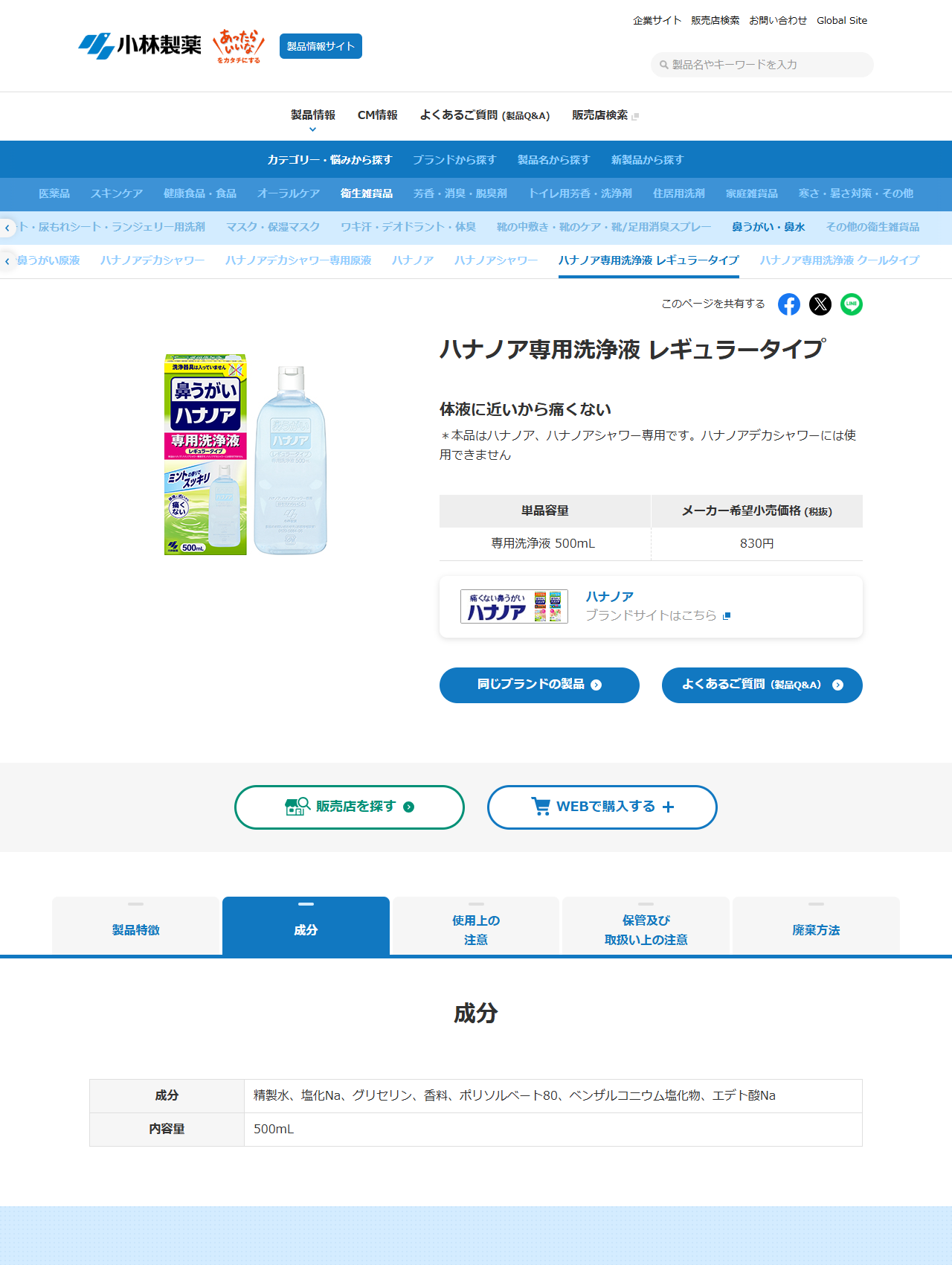Select 製品名から探す tab
Viewport: 952px width, 1265px height.
(554, 160)
